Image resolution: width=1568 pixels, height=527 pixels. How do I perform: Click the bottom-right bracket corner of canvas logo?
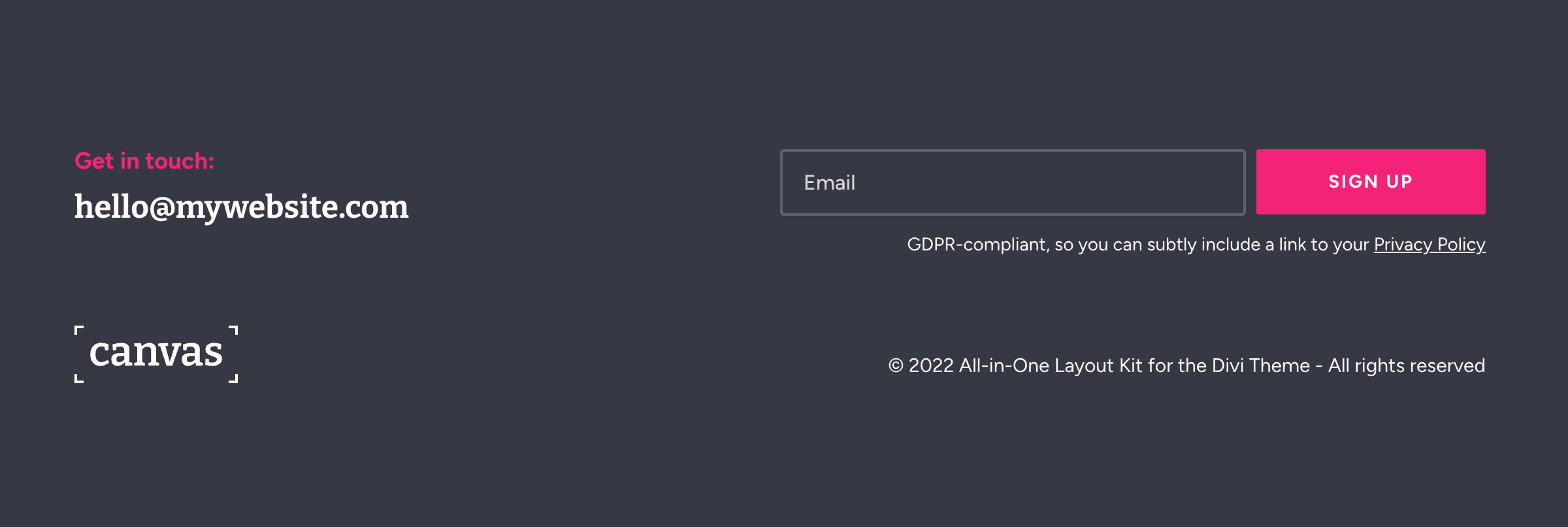(x=234, y=379)
